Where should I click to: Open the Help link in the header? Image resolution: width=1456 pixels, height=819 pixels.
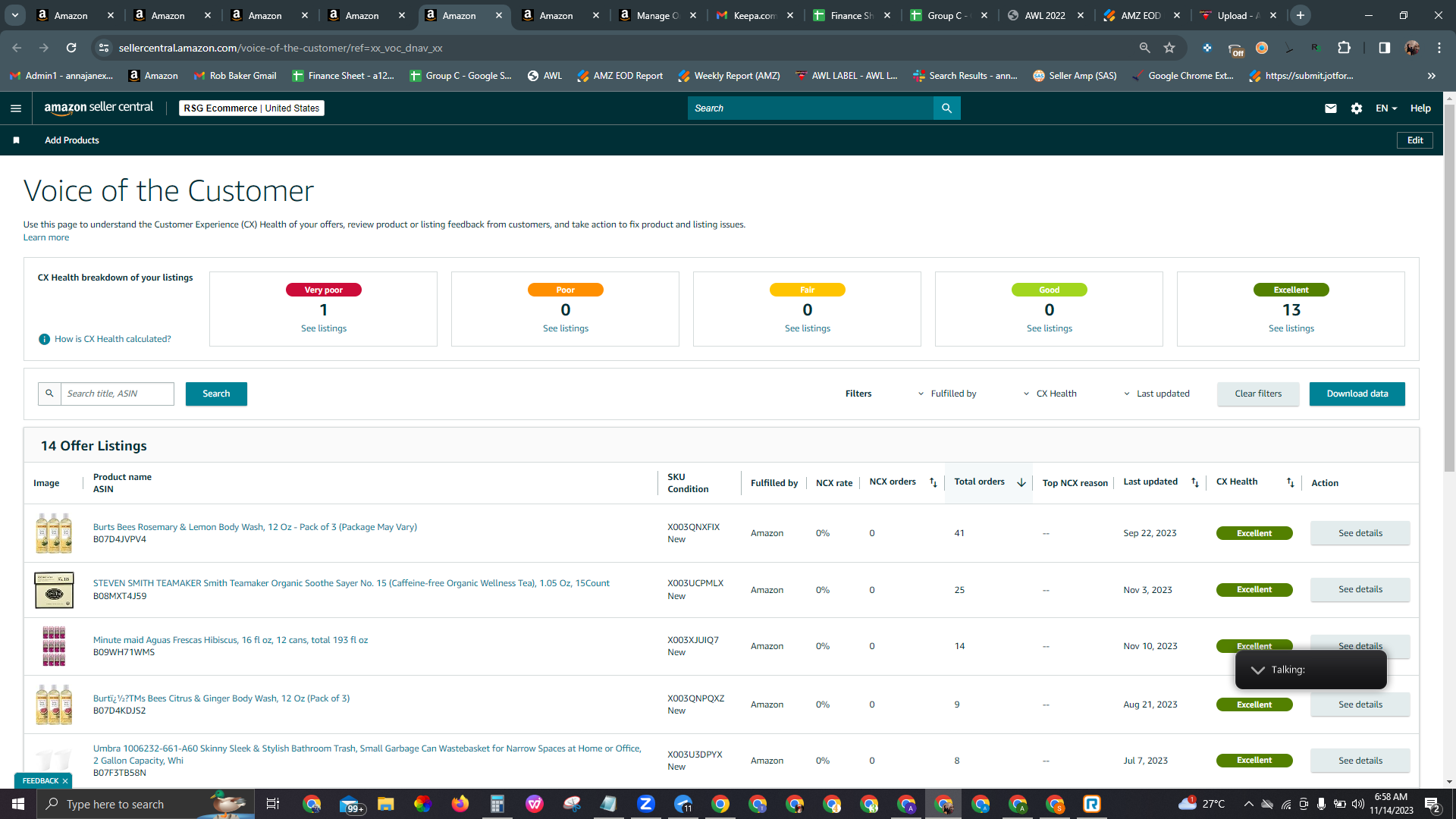(x=1420, y=108)
